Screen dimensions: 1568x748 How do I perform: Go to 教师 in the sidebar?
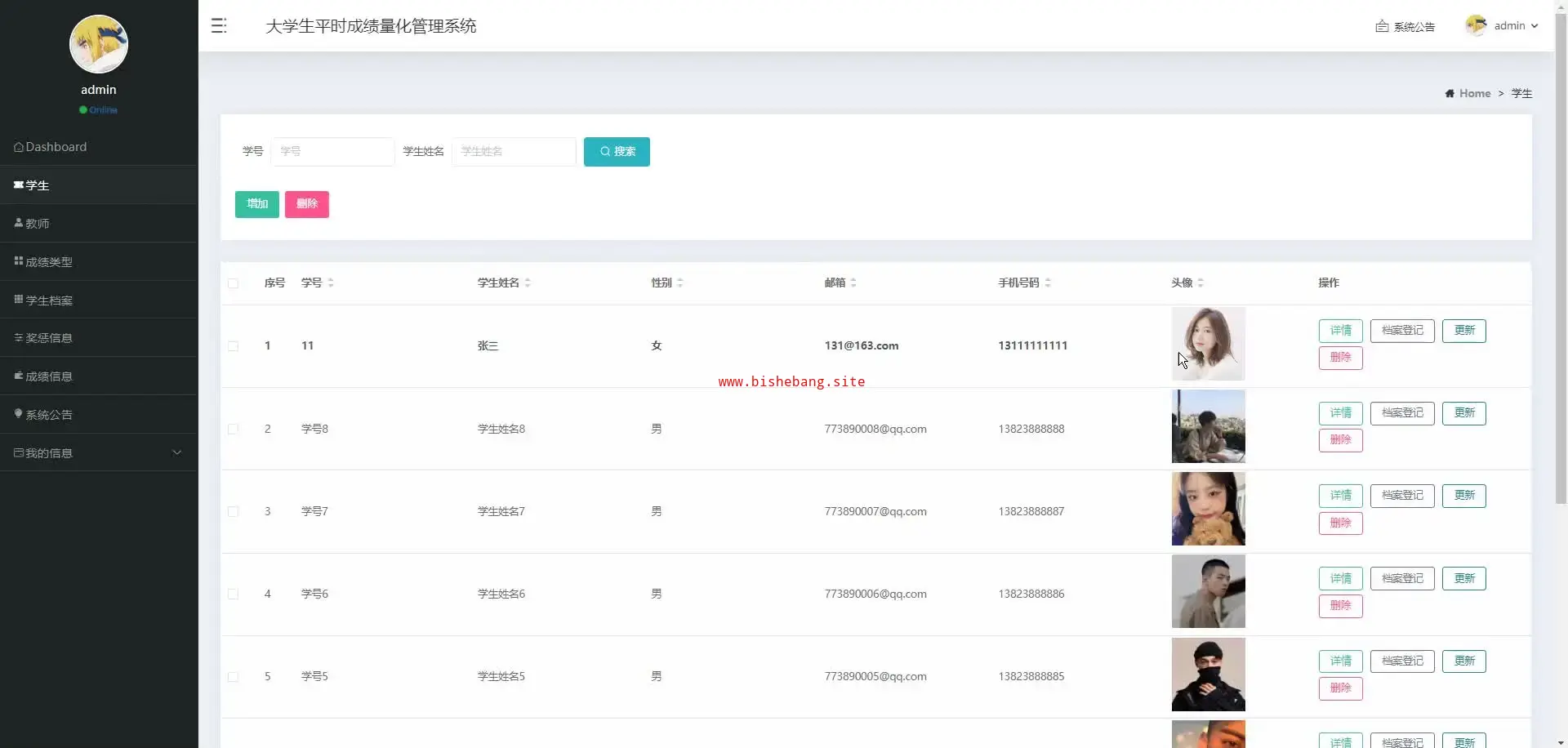tap(99, 223)
